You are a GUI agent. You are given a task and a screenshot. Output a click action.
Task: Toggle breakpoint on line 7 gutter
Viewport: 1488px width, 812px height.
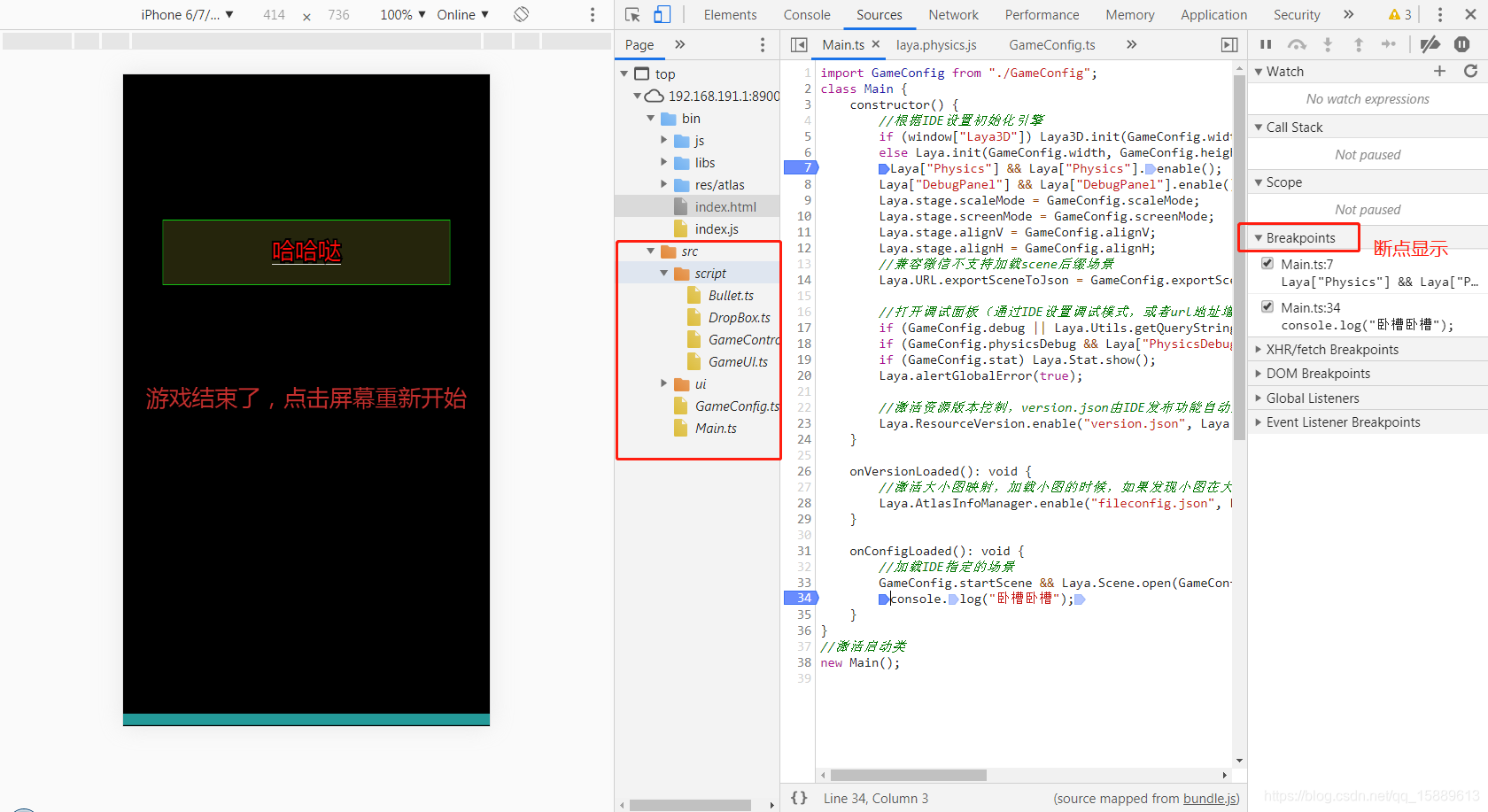point(801,167)
